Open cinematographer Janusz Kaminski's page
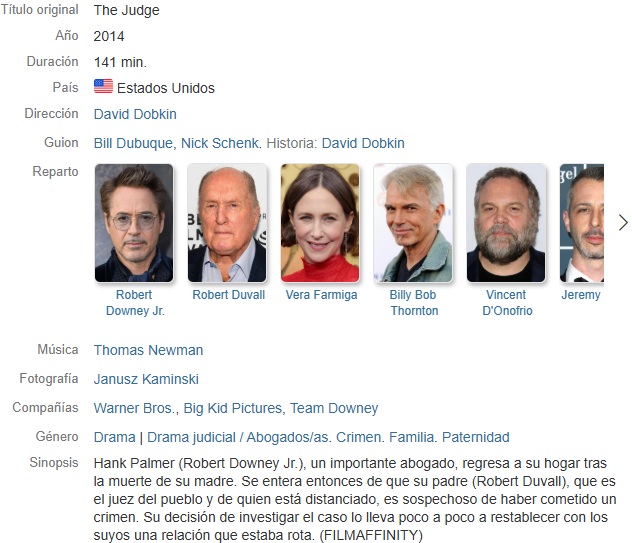Screen dimensions: 632x543 pyautogui.click(x=146, y=379)
